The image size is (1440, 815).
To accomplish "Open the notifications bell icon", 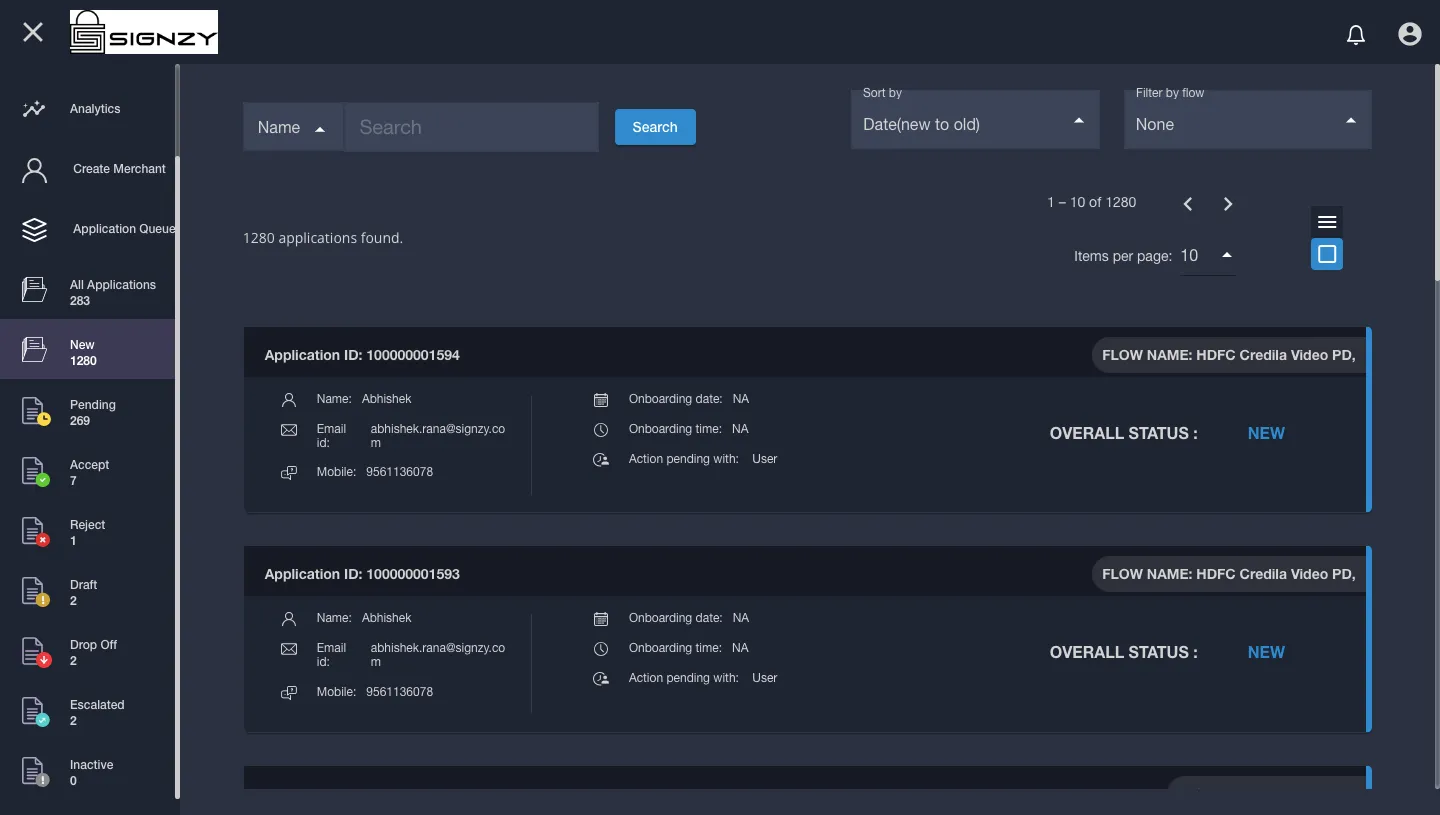I will point(1356,35).
